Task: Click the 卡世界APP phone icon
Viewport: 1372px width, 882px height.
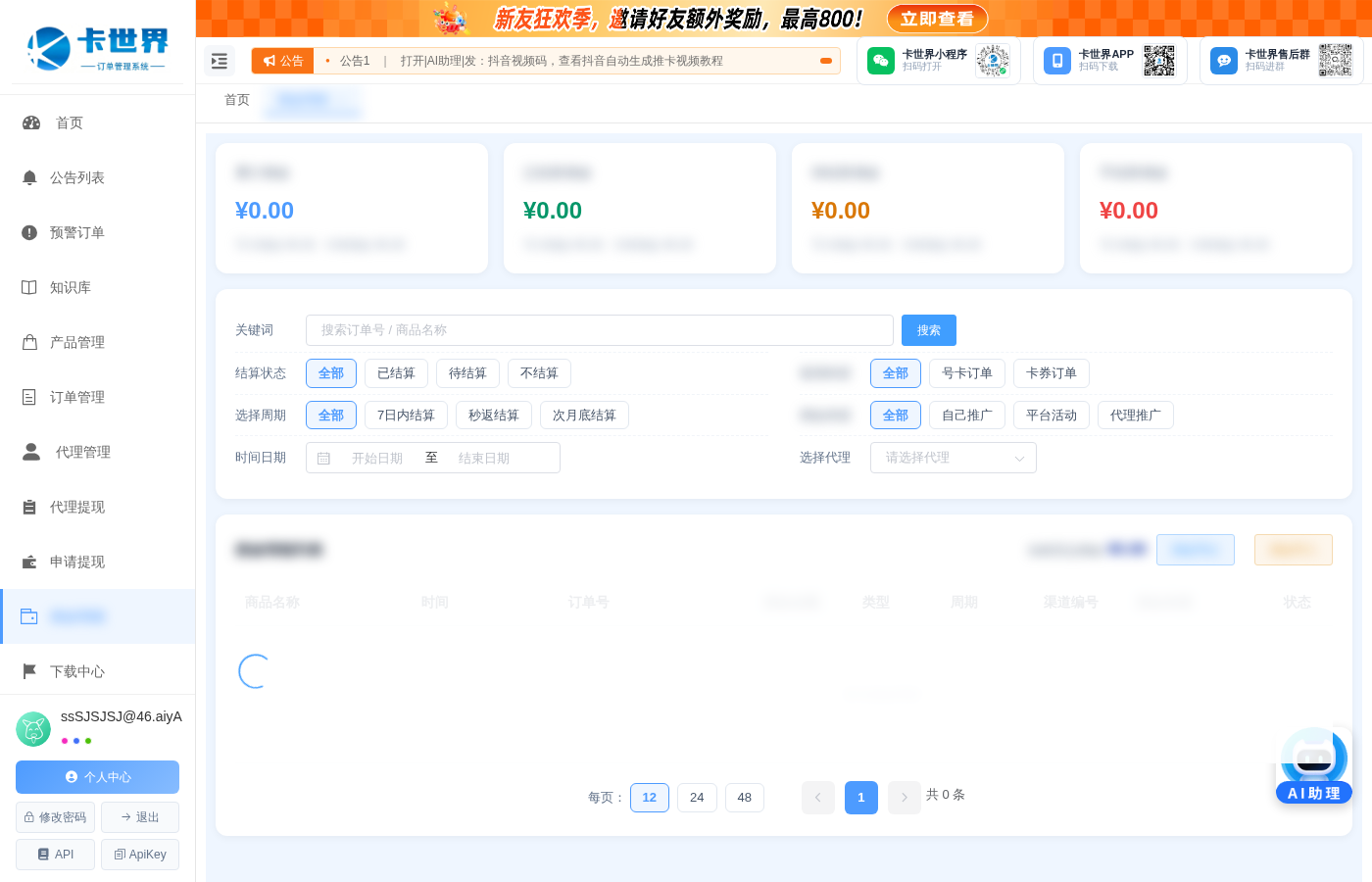Action: tap(1057, 61)
